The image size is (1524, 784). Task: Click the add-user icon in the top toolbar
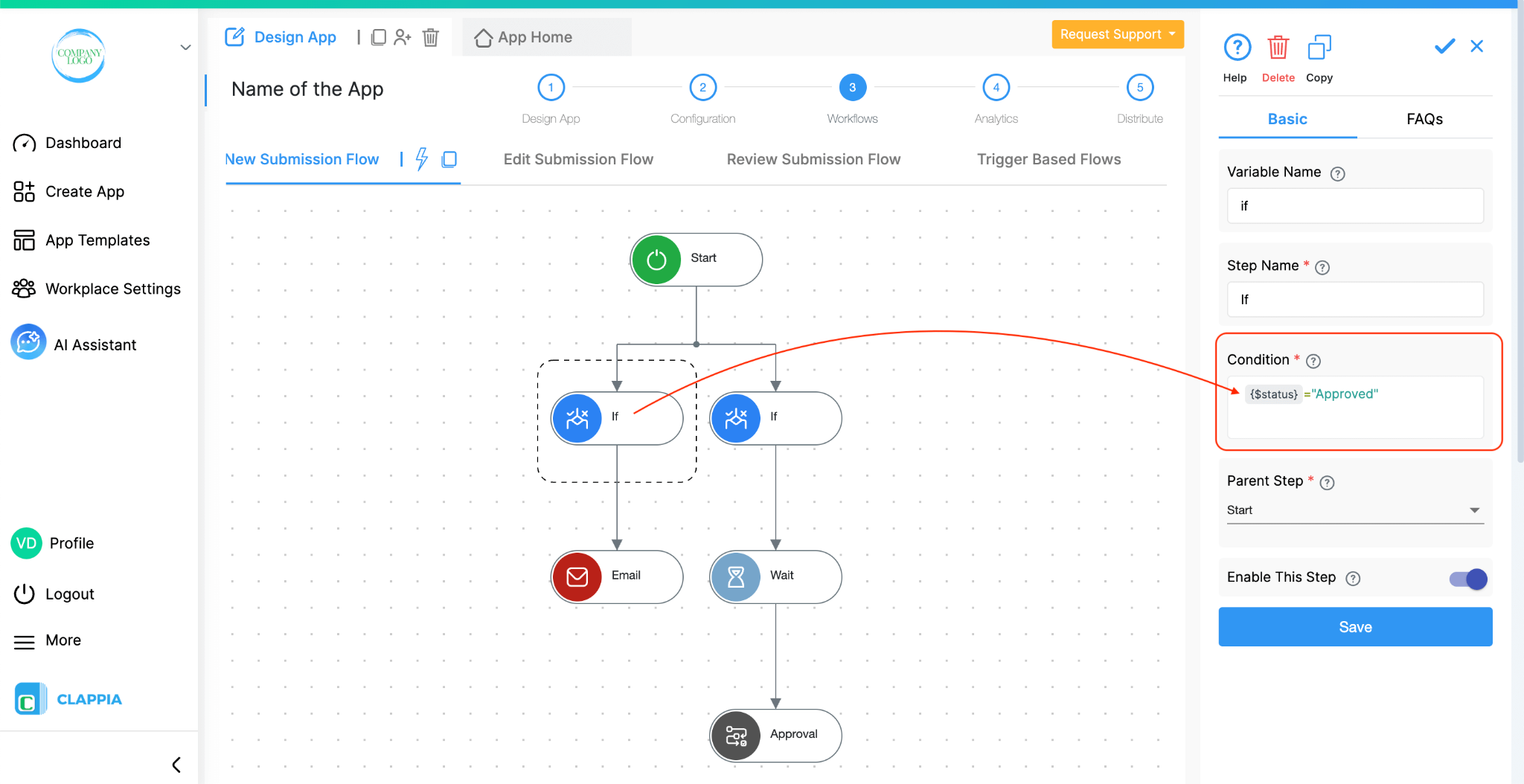(403, 36)
